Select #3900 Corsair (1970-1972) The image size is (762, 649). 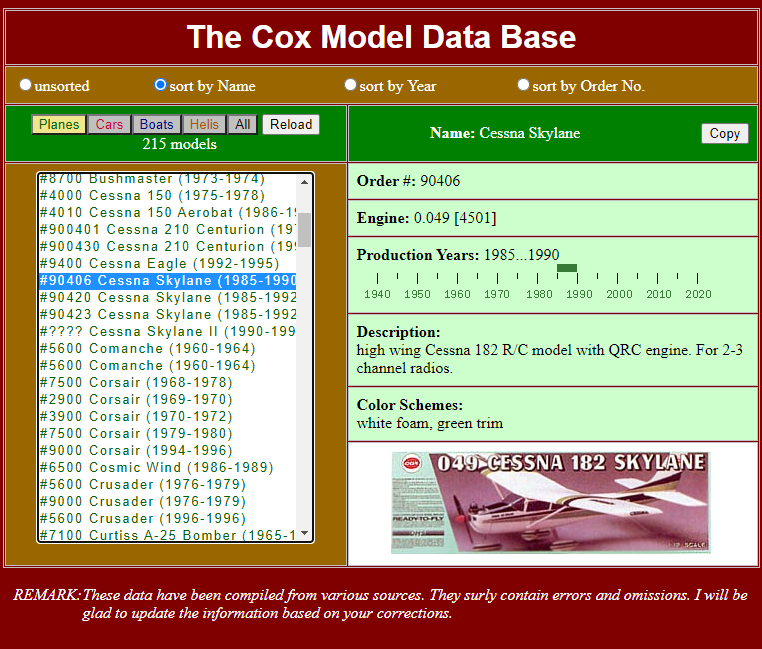coord(168,417)
